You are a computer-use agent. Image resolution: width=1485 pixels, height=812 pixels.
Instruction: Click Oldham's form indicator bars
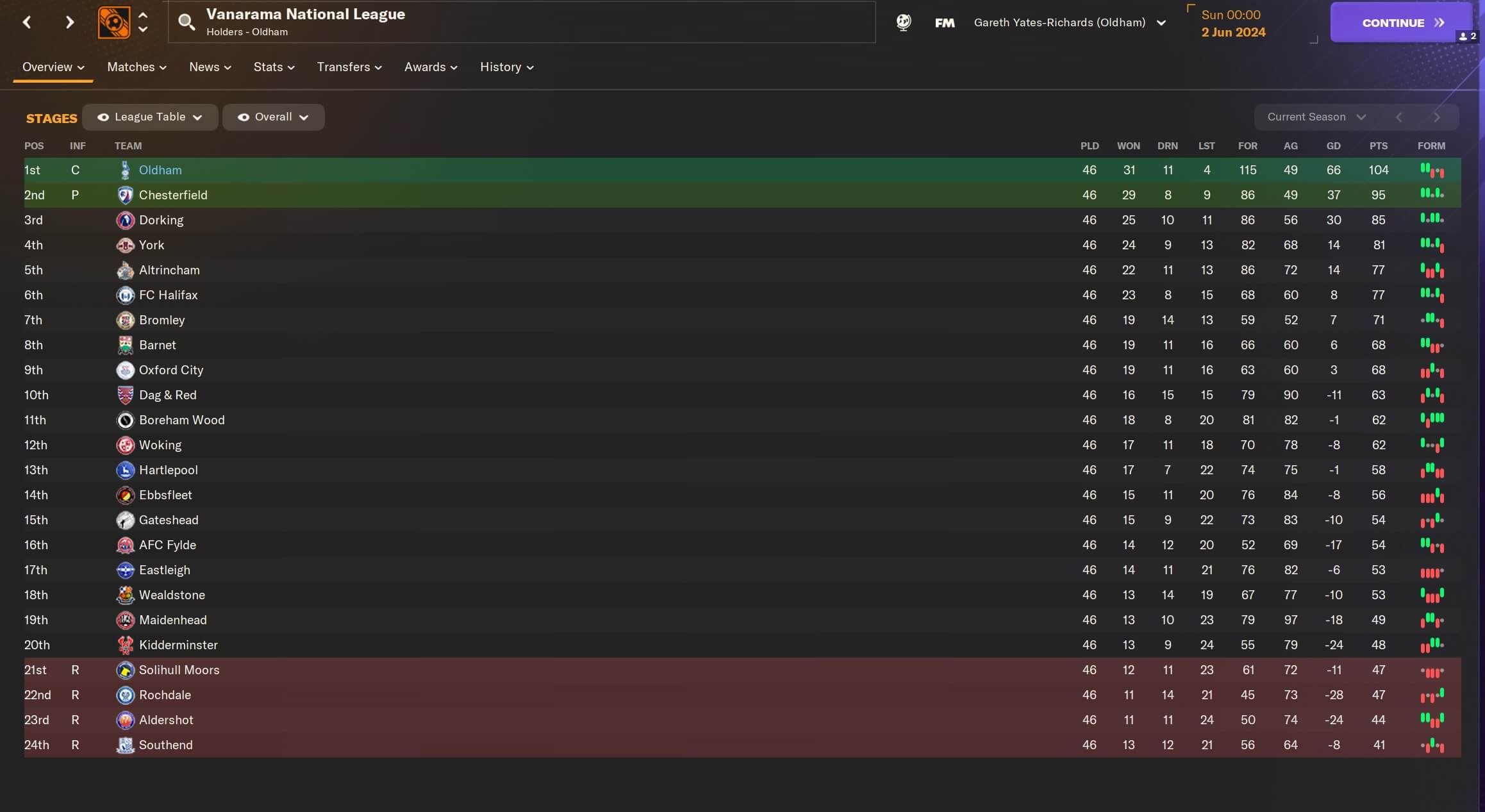[1432, 170]
